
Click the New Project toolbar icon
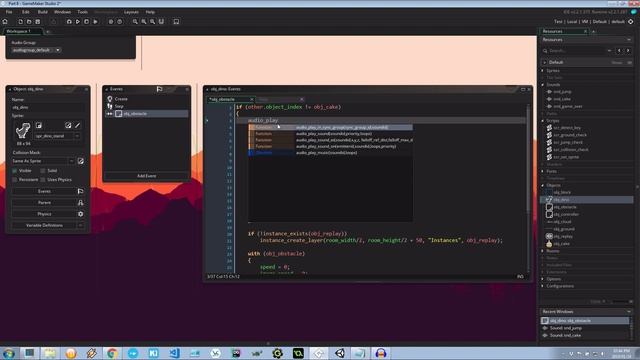pyautogui.click(x=20, y=22)
